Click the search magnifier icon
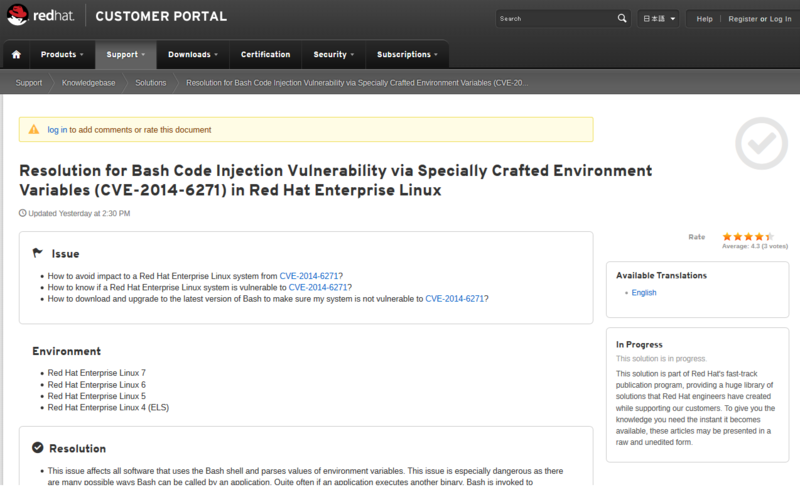800x492 pixels. pyautogui.click(x=621, y=18)
